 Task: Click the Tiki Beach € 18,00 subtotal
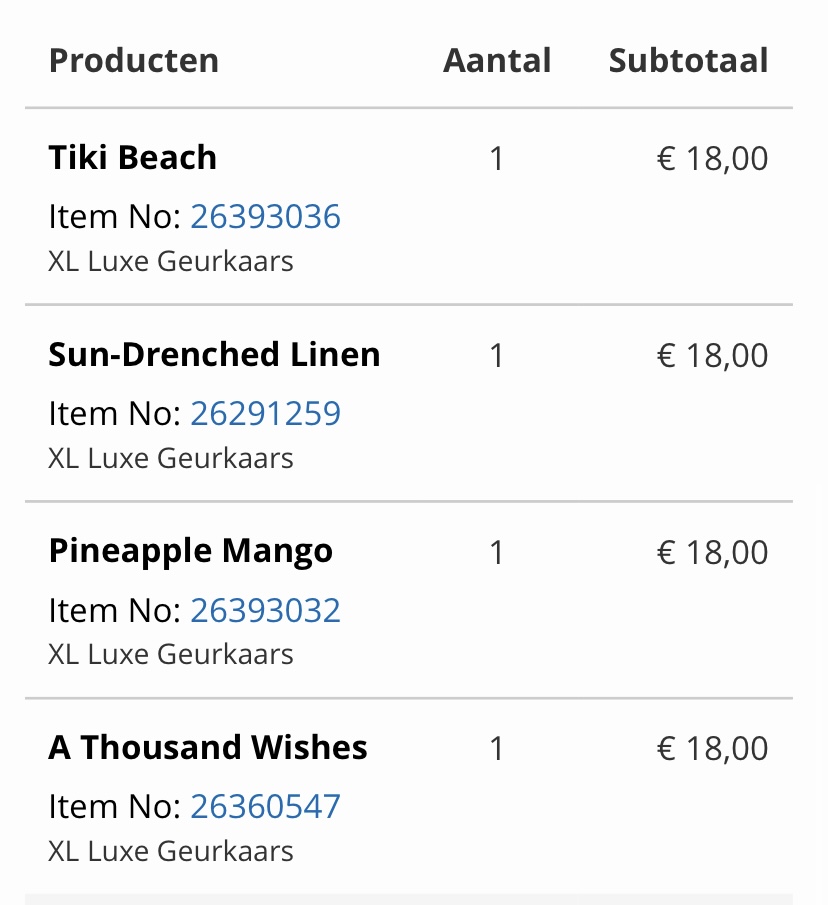[x=712, y=159]
